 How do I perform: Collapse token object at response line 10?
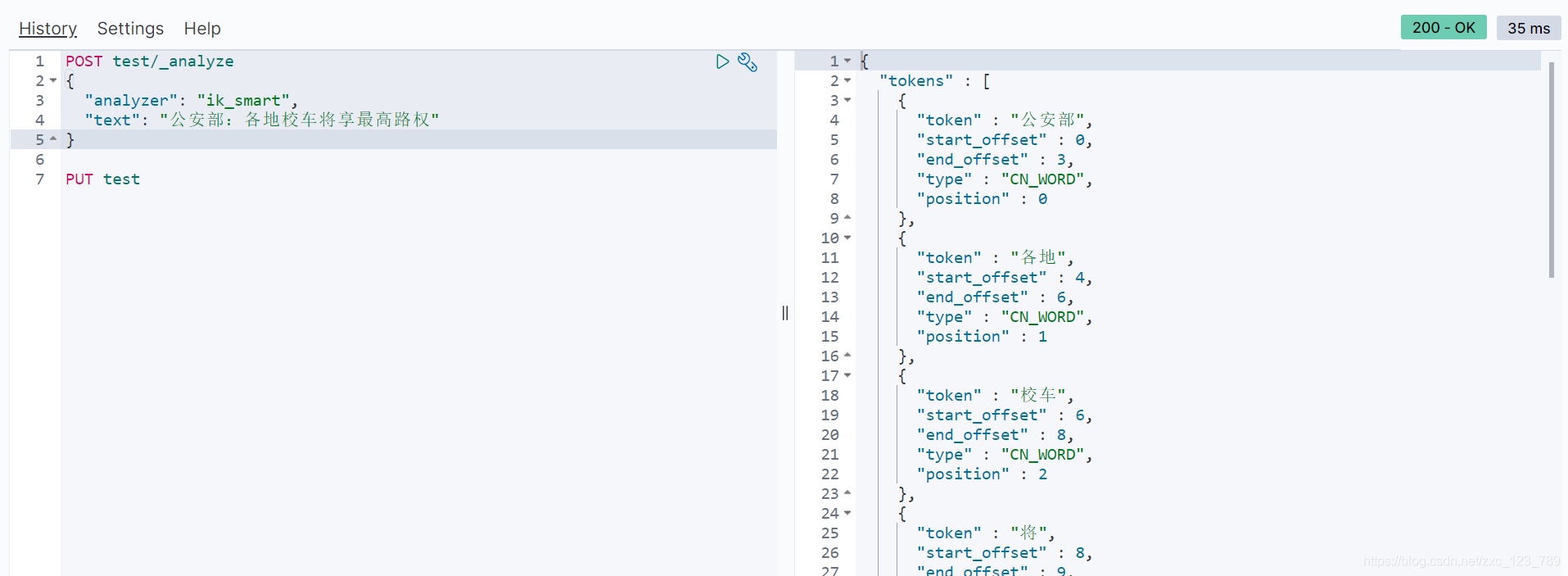pos(847,238)
